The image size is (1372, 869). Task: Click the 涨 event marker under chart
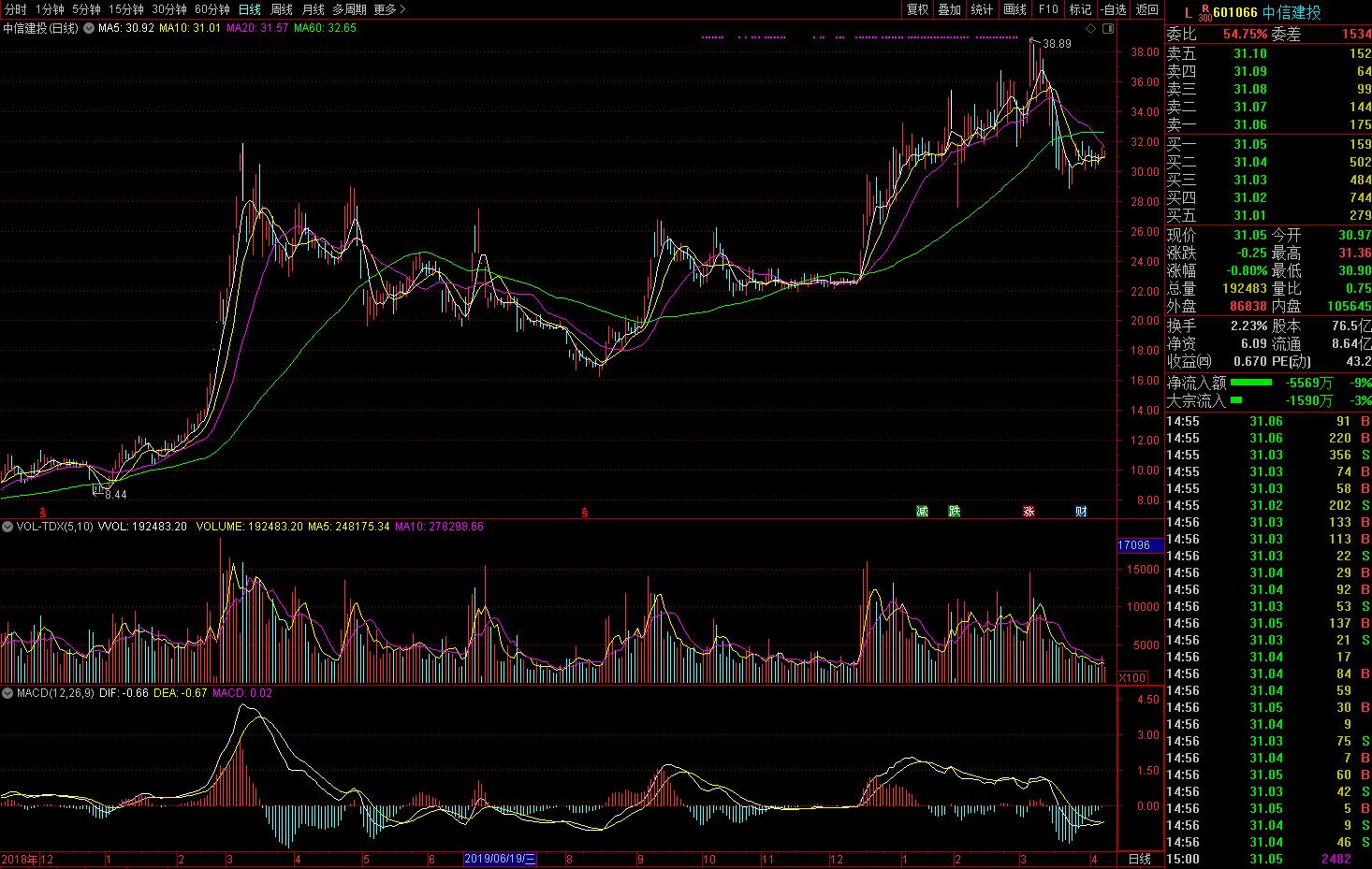(1029, 511)
